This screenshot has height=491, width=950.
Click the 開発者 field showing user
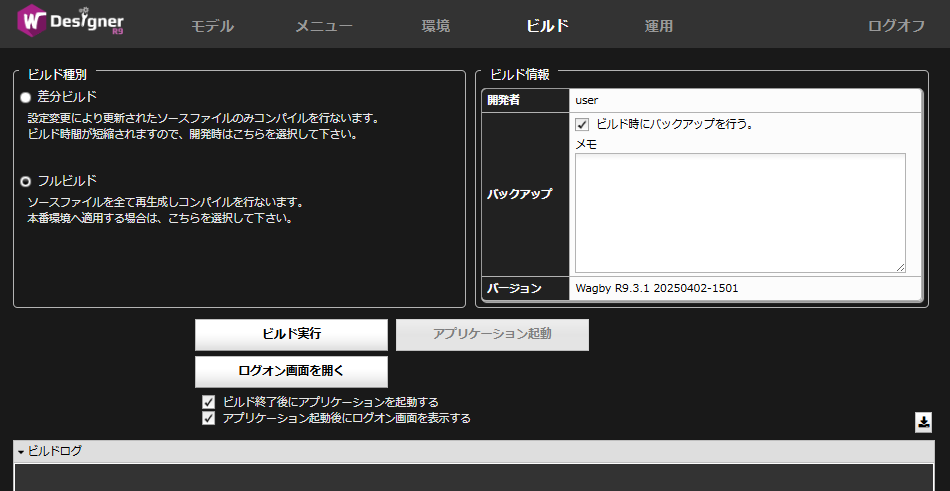(x=745, y=100)
